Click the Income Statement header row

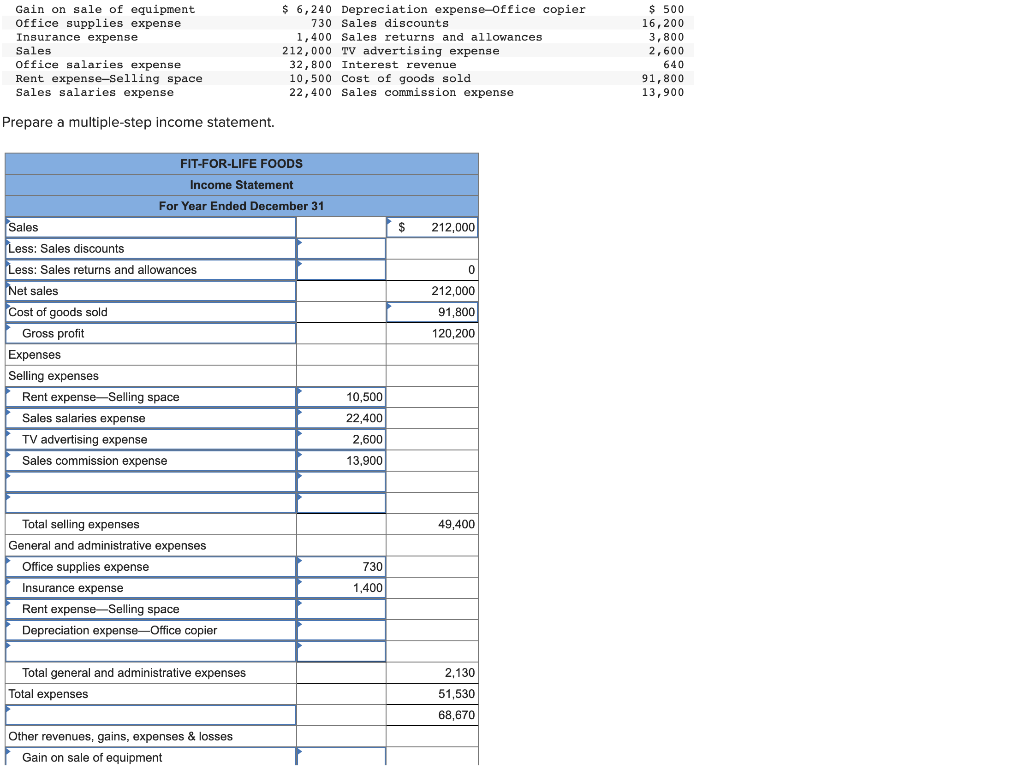(240, 184)
